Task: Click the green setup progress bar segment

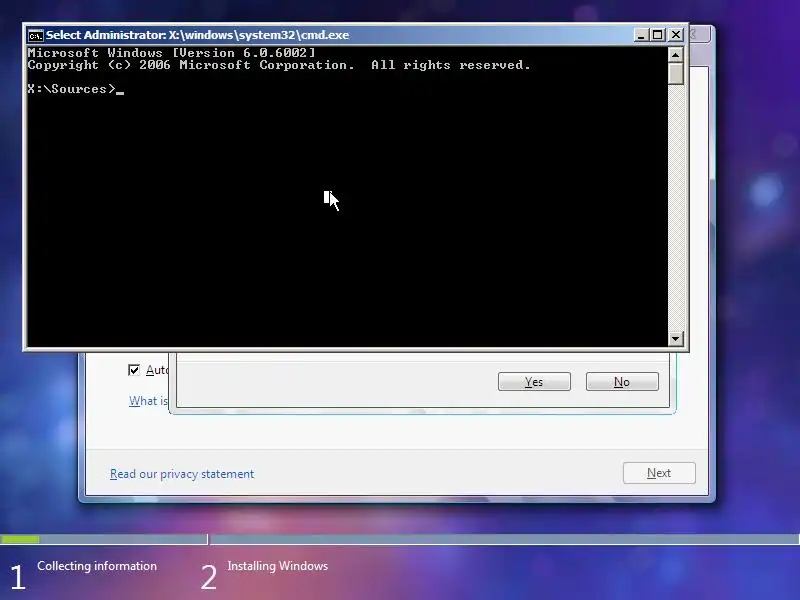Action: pos(20,539)
